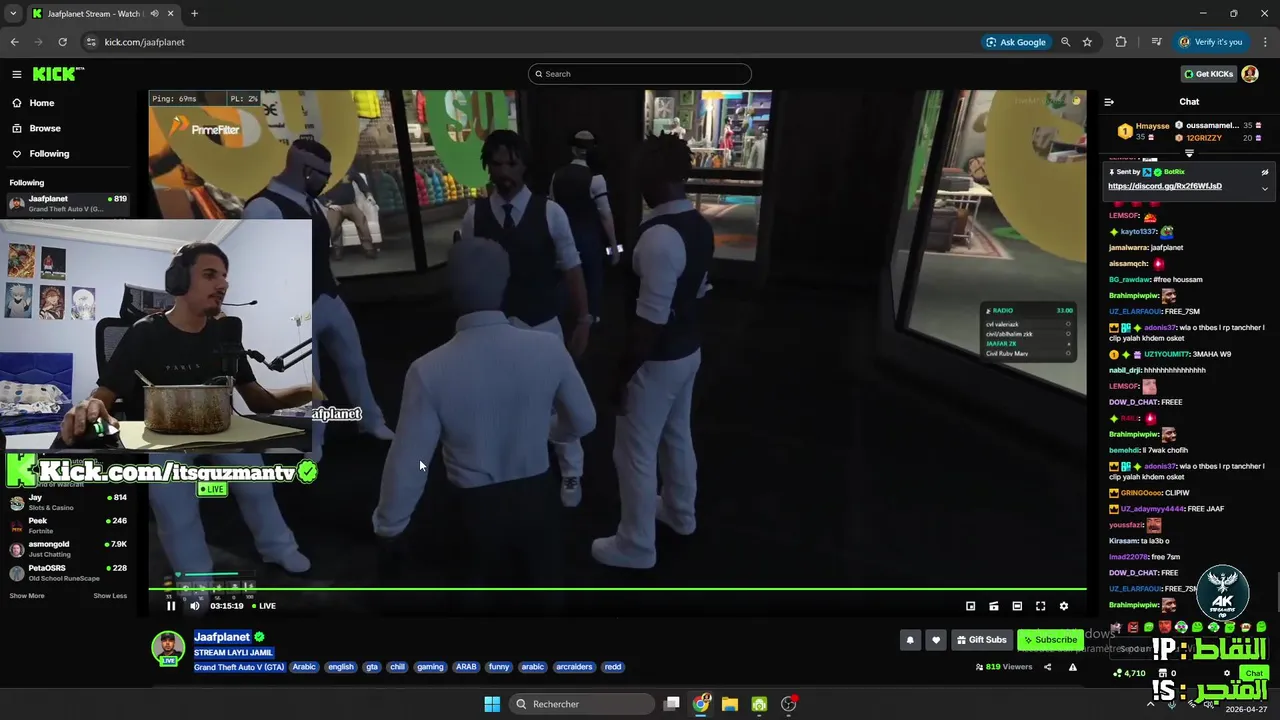This screenshot has height=720, width=1280.
Task: Go back in the browser
Action: pyautogui.click(x=14, y=42)
